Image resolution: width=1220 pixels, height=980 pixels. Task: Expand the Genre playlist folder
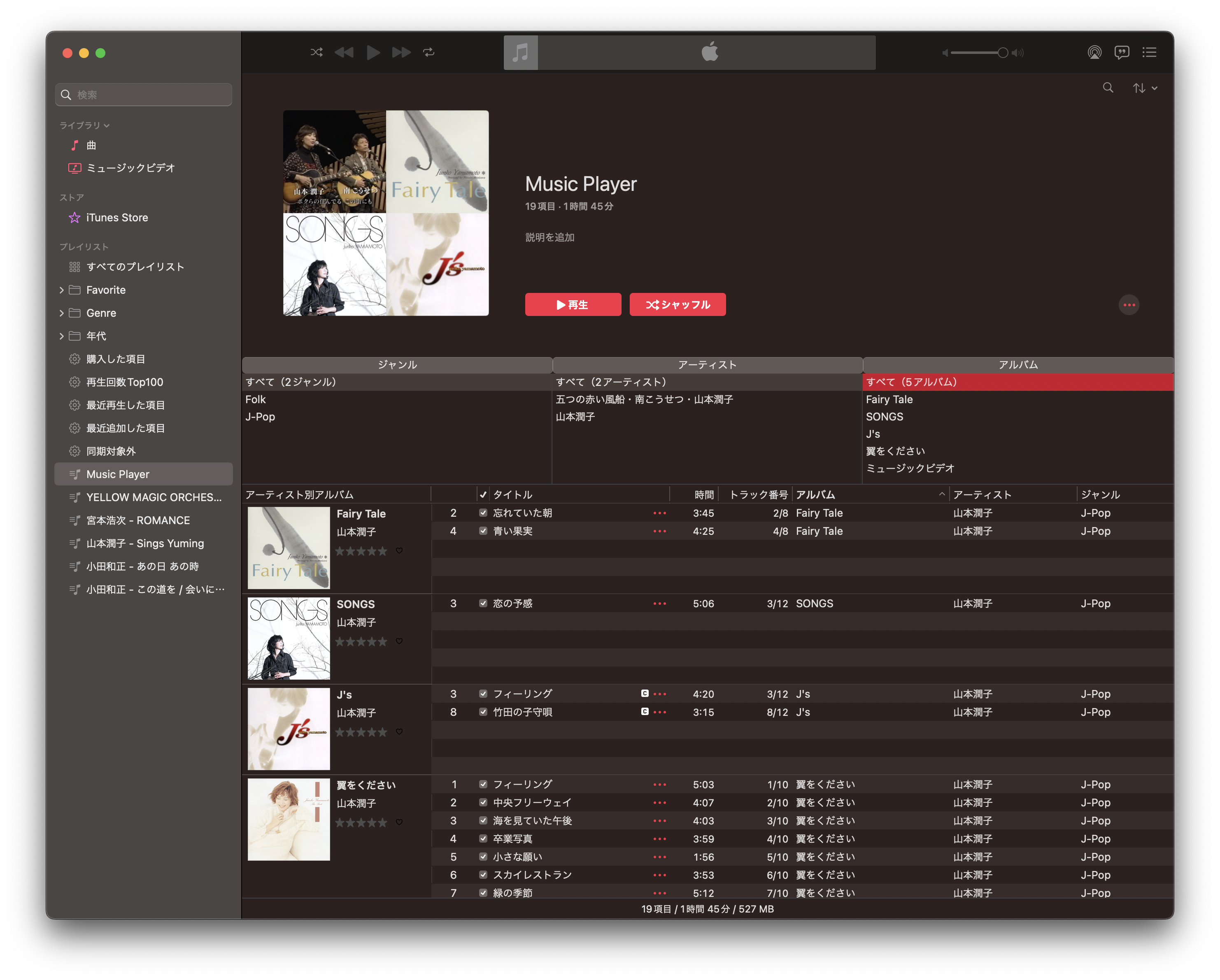click(62, 313)
